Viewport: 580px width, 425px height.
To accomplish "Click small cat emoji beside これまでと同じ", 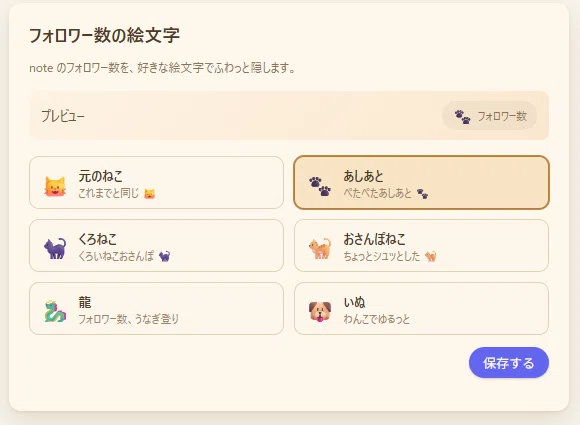I will (149, 193).
